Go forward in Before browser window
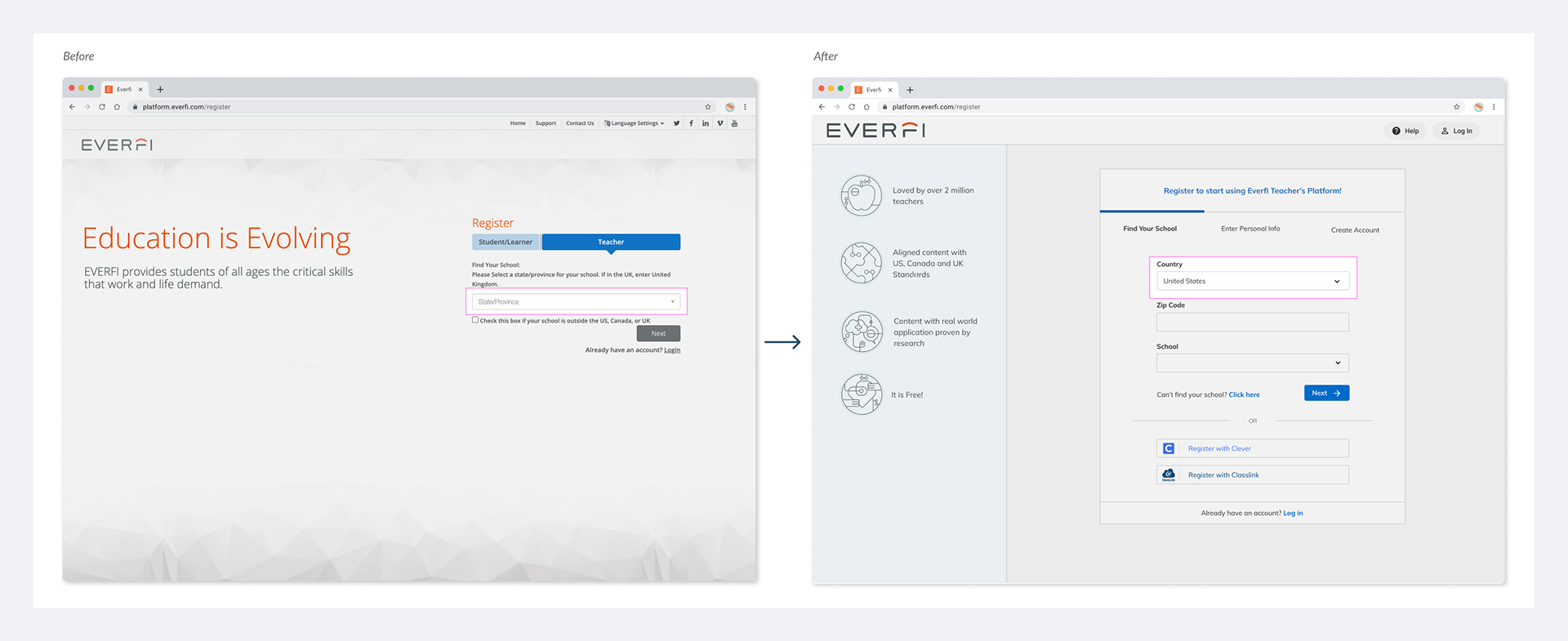Viewport: 1568px width, 641px height. 87,107
